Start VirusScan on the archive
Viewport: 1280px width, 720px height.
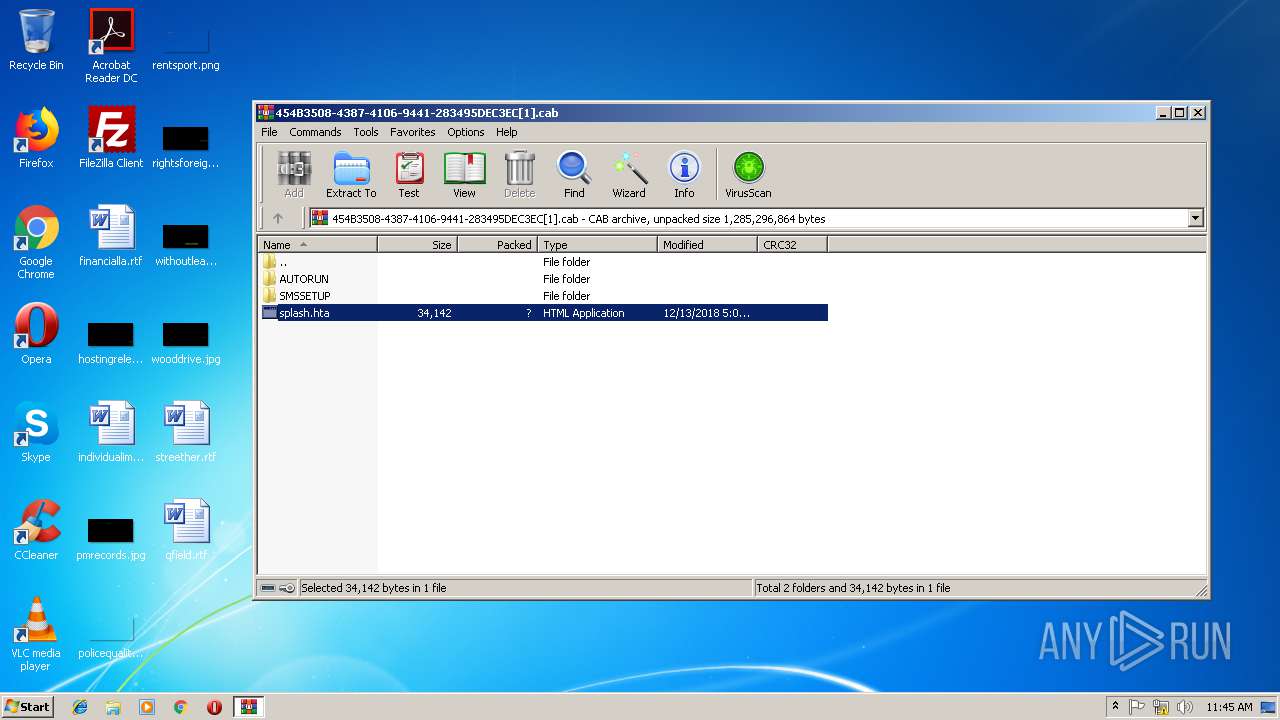748,175
